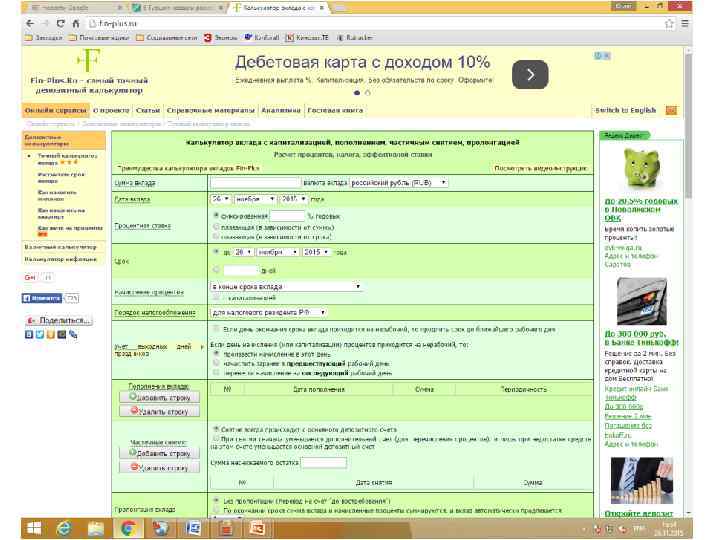Click into the deposit amount input field
Viewport: 720px width, 540px height.
(x=255, y=183)
